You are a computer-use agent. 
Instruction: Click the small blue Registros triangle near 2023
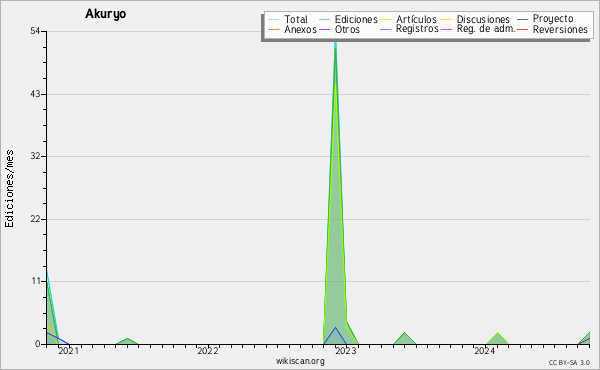click(335, 337)
